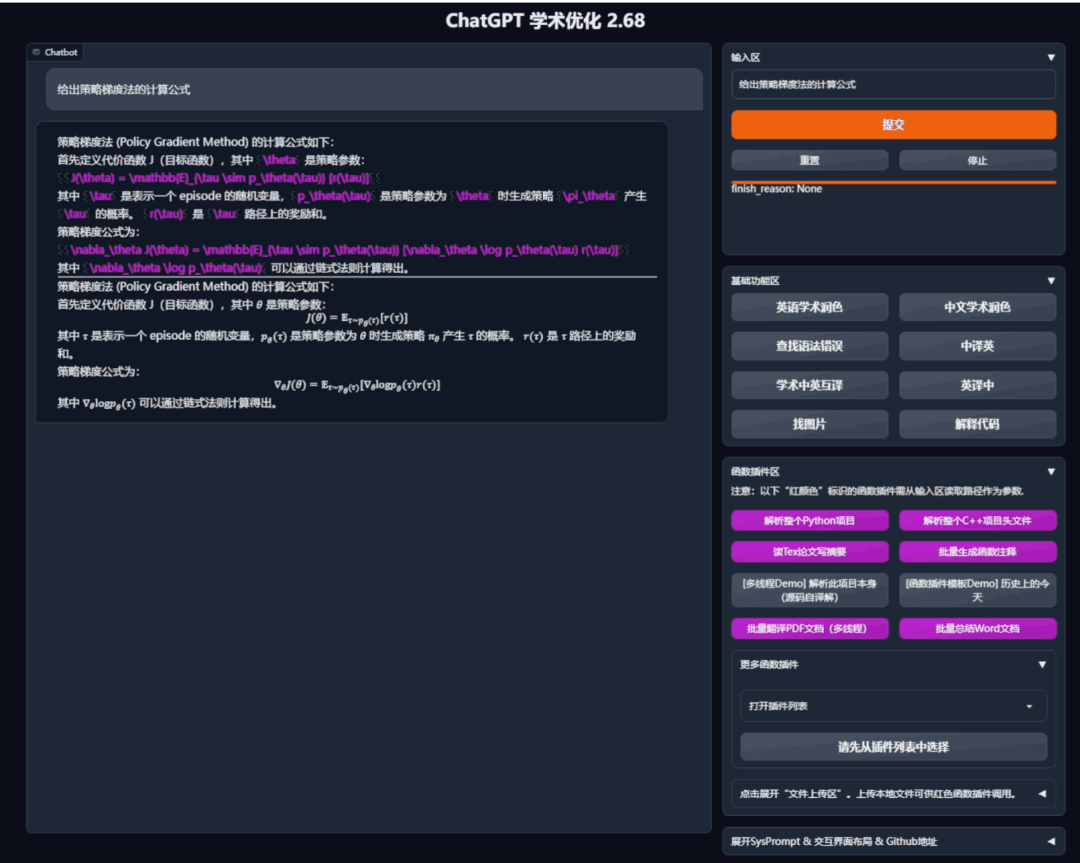Open the 打开插件列表 dropdown
The image size is (1080, 863).
[893, 706]
